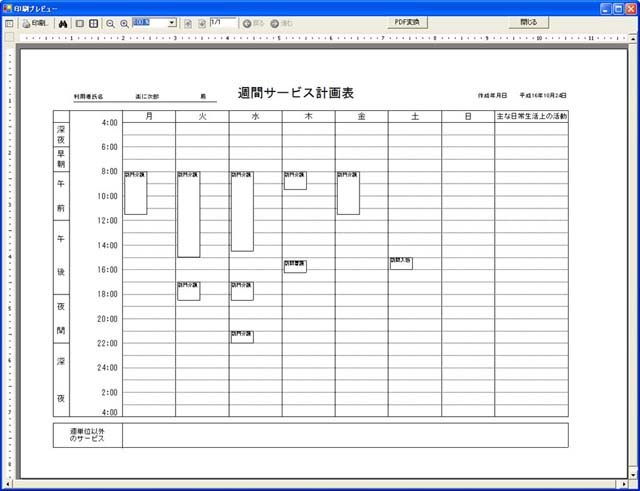Go to the next page arrow

[x=201, y=22]
